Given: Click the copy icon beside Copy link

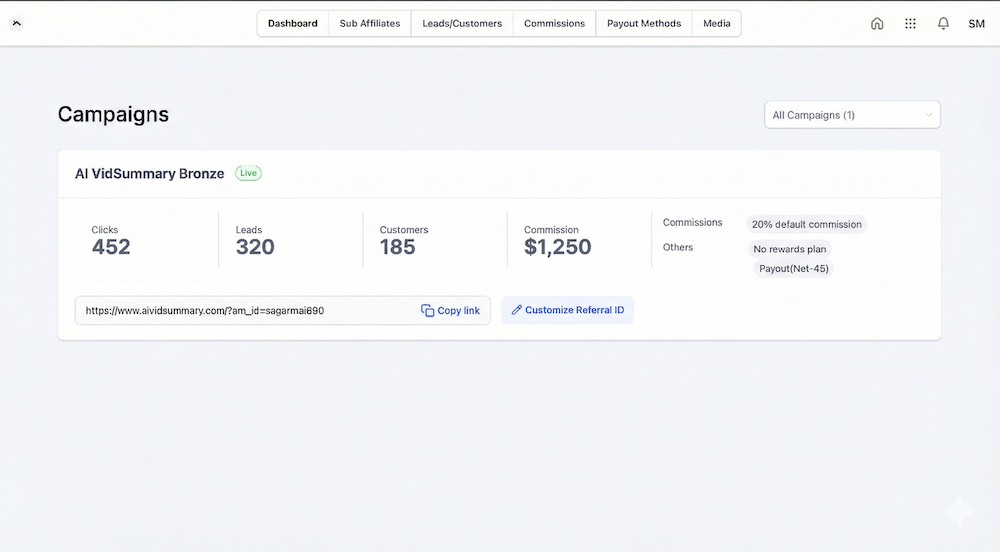Looking at the screenshot, I should [427, 310].
